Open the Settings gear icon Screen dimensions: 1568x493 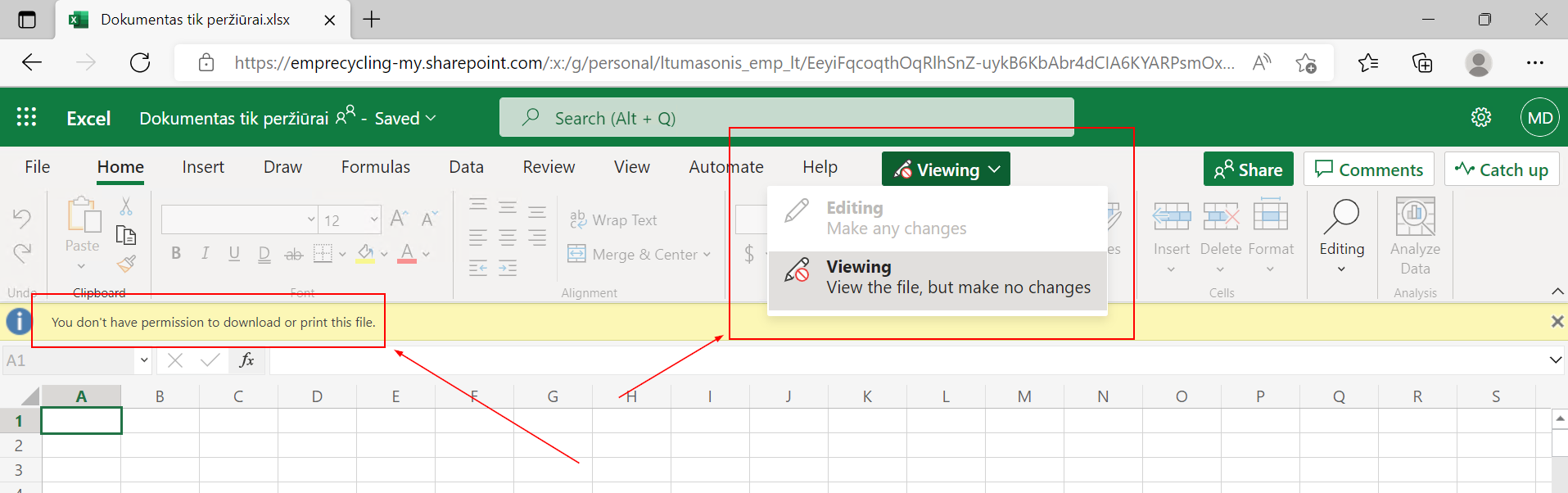(x=1481, y=118)
